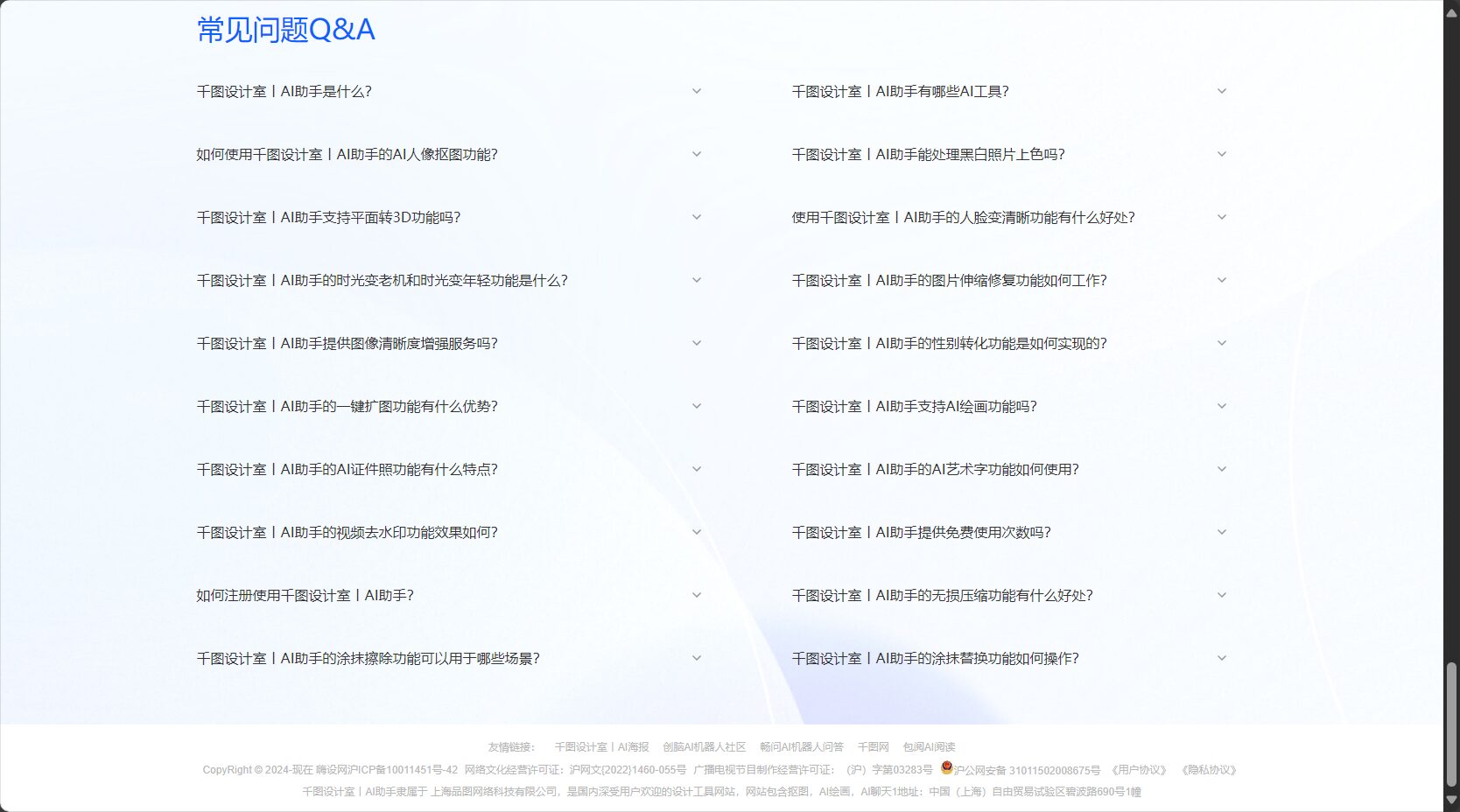The height and width of the screenshot is (812, 1460).
Task: Open the 千图设计室丨AI海报 footer link
Action: 601,747
